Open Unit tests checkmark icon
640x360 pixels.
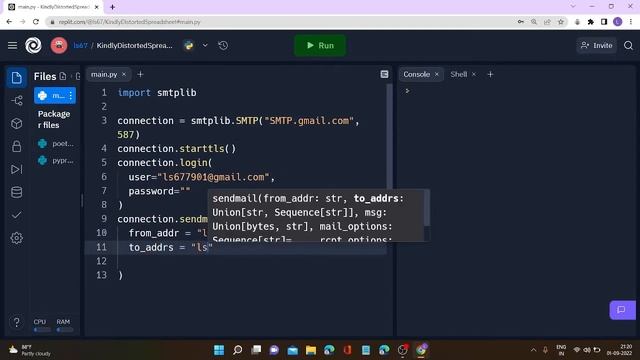16,215
